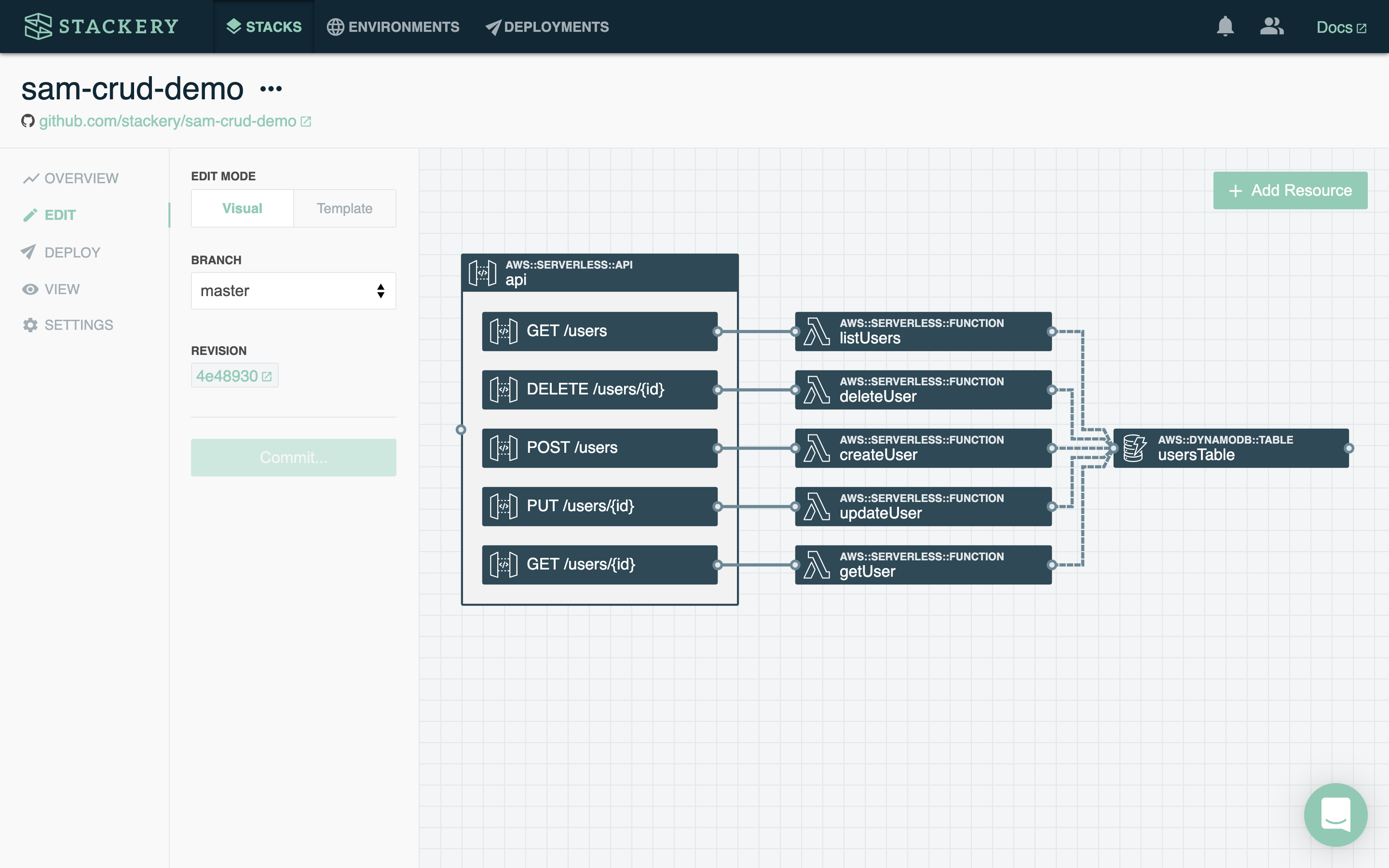
Task: Click the listUsers output connector port
Action: coord(1051,331)
